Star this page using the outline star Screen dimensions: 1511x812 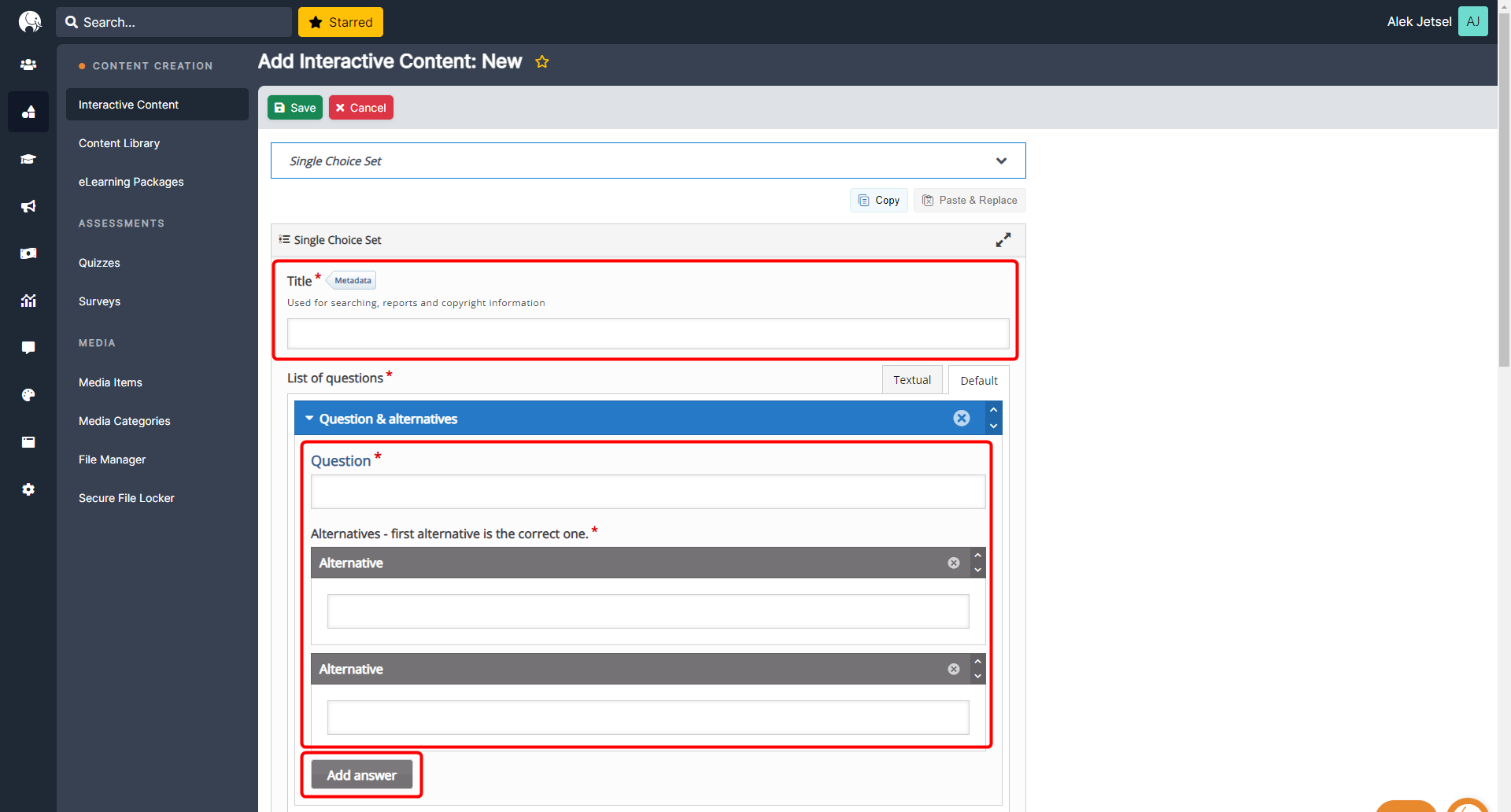[x=542, y=61]
